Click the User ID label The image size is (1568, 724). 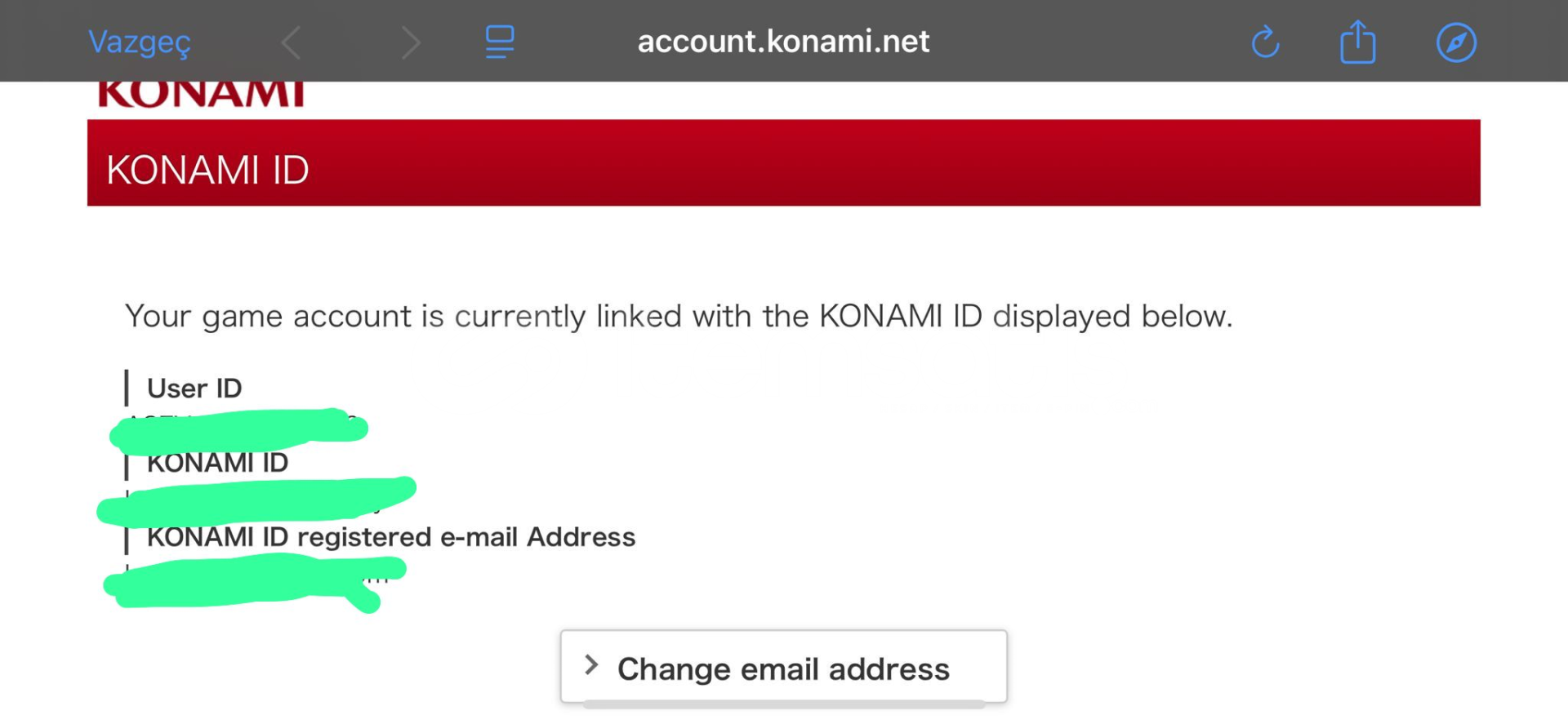click(x=194, y=389)
